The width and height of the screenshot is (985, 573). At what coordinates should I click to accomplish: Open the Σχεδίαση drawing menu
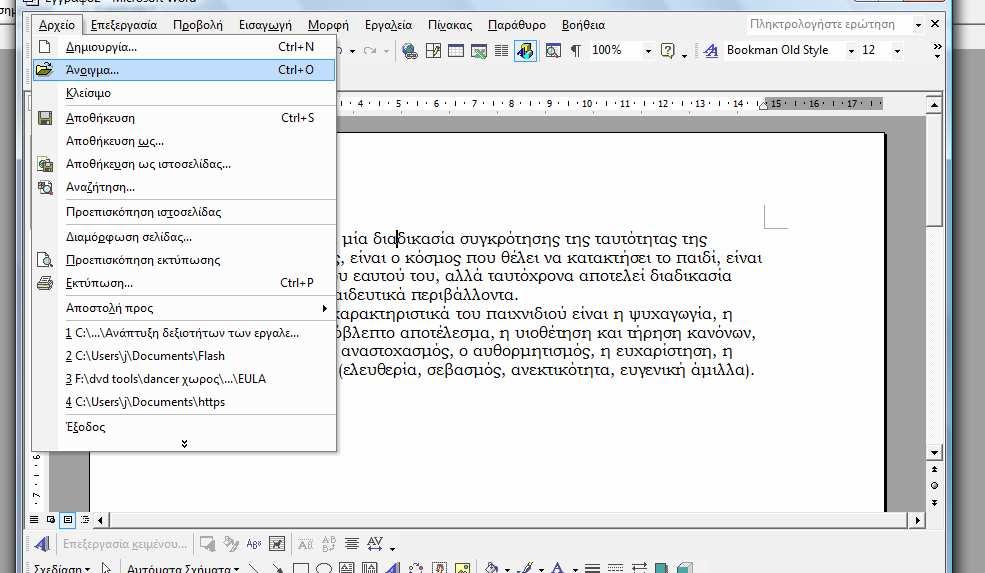(62, 569)
